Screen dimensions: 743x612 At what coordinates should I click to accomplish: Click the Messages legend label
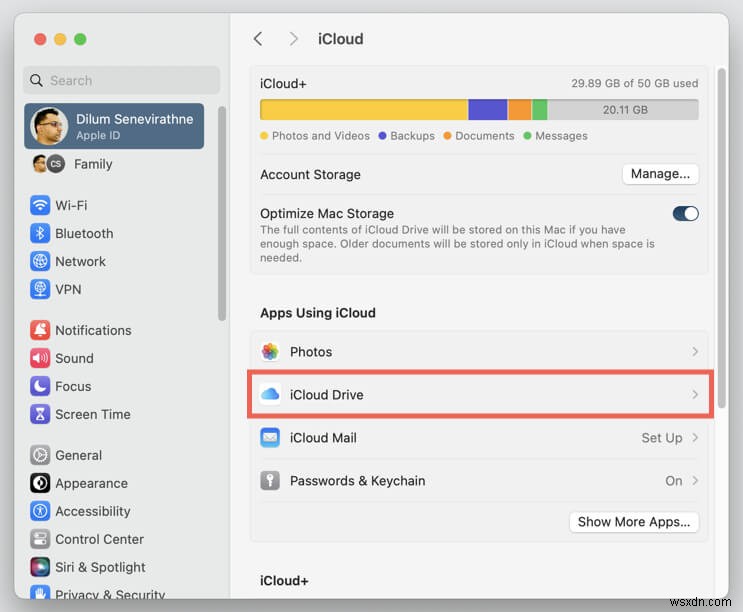coord(562,135)
